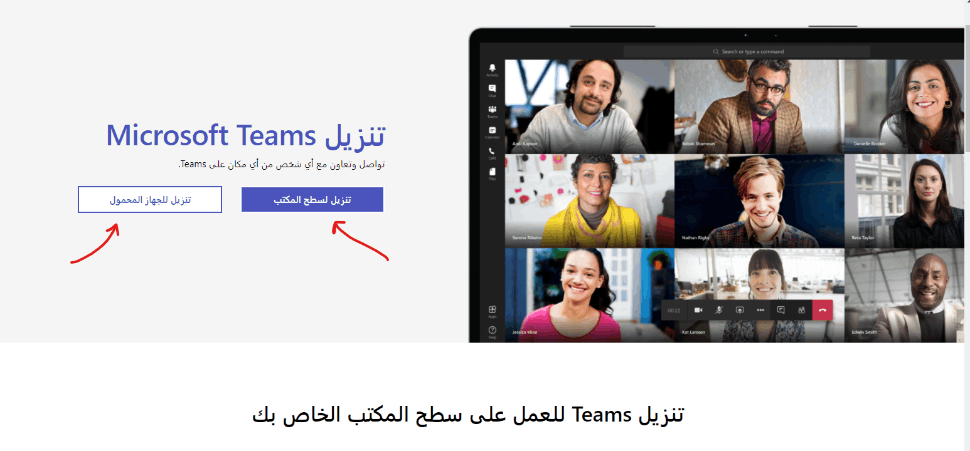Click the blue download for desktop button

coord(312,200)
